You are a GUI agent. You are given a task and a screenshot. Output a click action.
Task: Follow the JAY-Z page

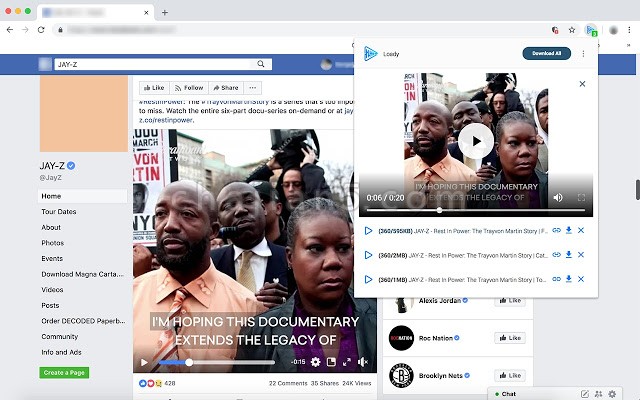[x=189, y=88]
